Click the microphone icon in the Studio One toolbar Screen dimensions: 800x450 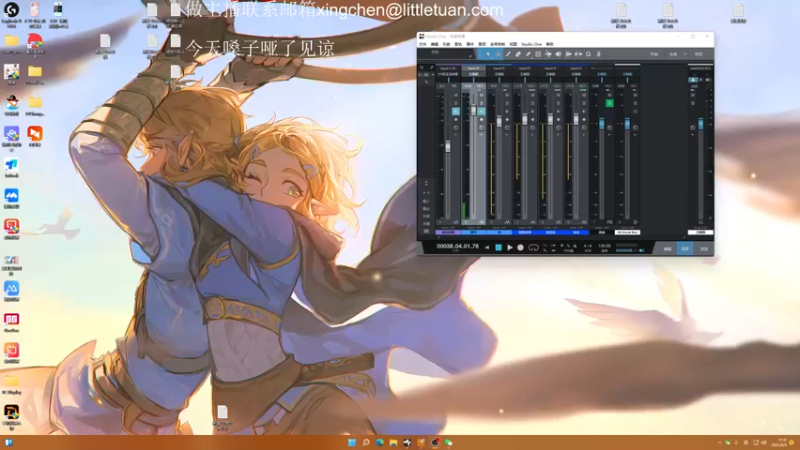598,54
